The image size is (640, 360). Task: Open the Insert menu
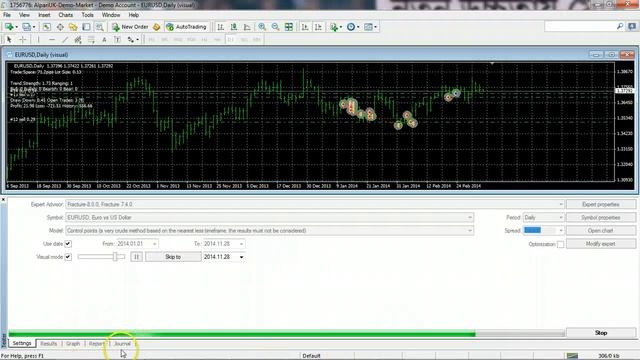pyautogui.click(x=44, y=15)
